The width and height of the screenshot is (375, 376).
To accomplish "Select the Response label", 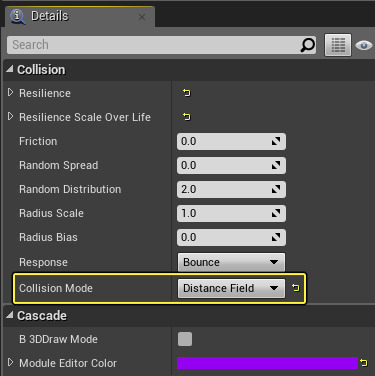I will 43,262.
